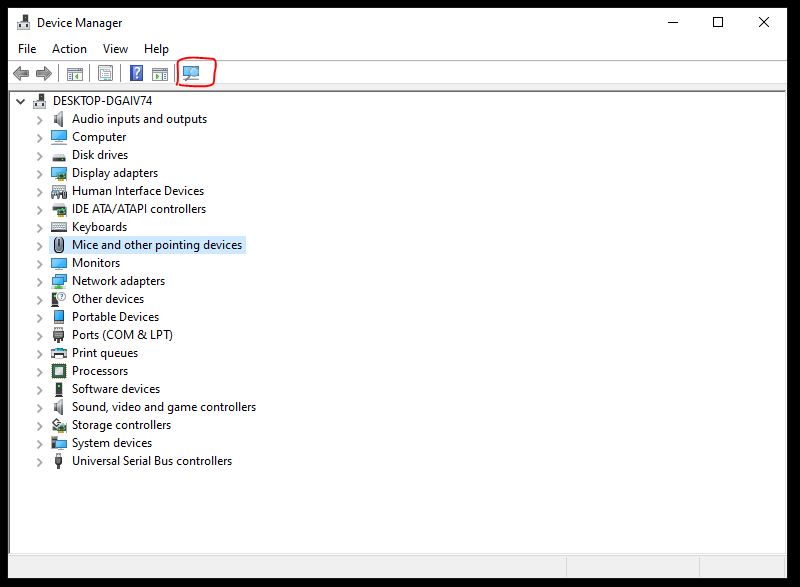Open the File menu
This screenshot has height=587, width=800.
click(x=27, y=49)
